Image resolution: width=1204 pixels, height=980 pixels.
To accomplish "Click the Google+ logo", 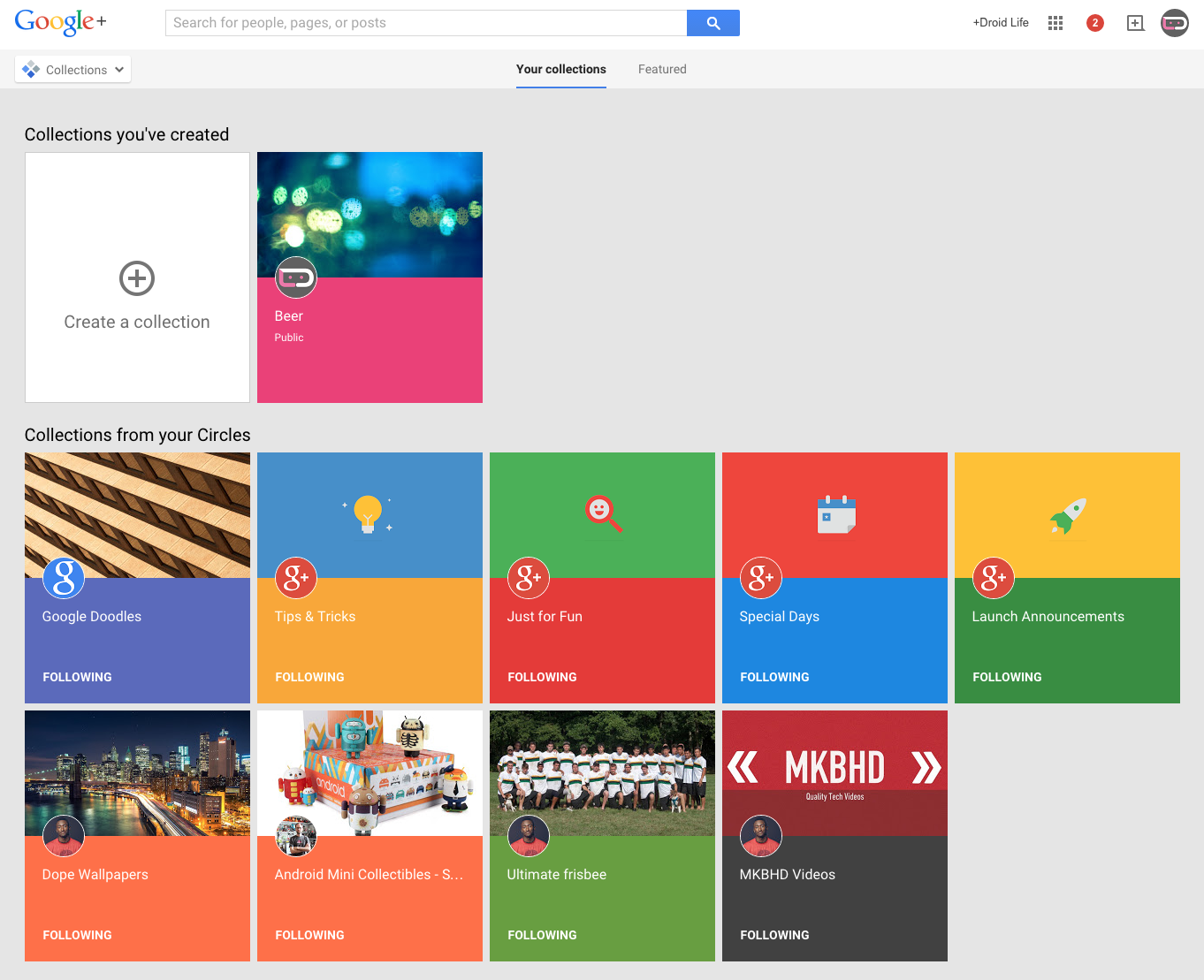I will [60, 23].
